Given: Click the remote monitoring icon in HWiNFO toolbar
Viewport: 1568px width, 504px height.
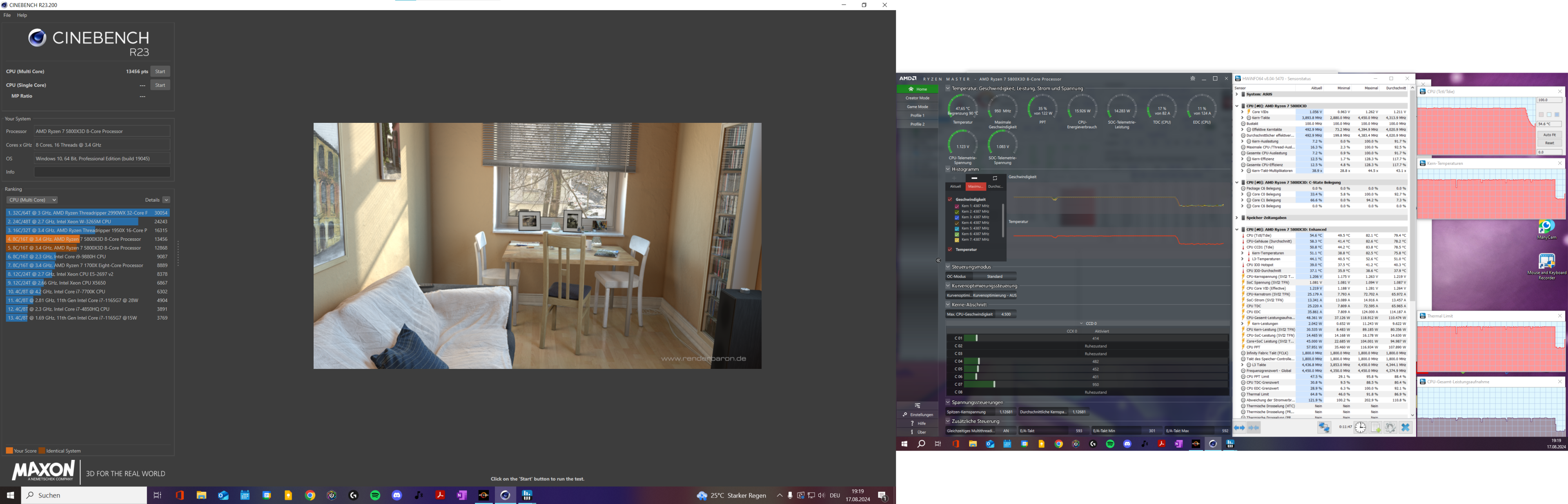Looking at the screenshot, I should pyautogui.click(x=1325, y=427).
